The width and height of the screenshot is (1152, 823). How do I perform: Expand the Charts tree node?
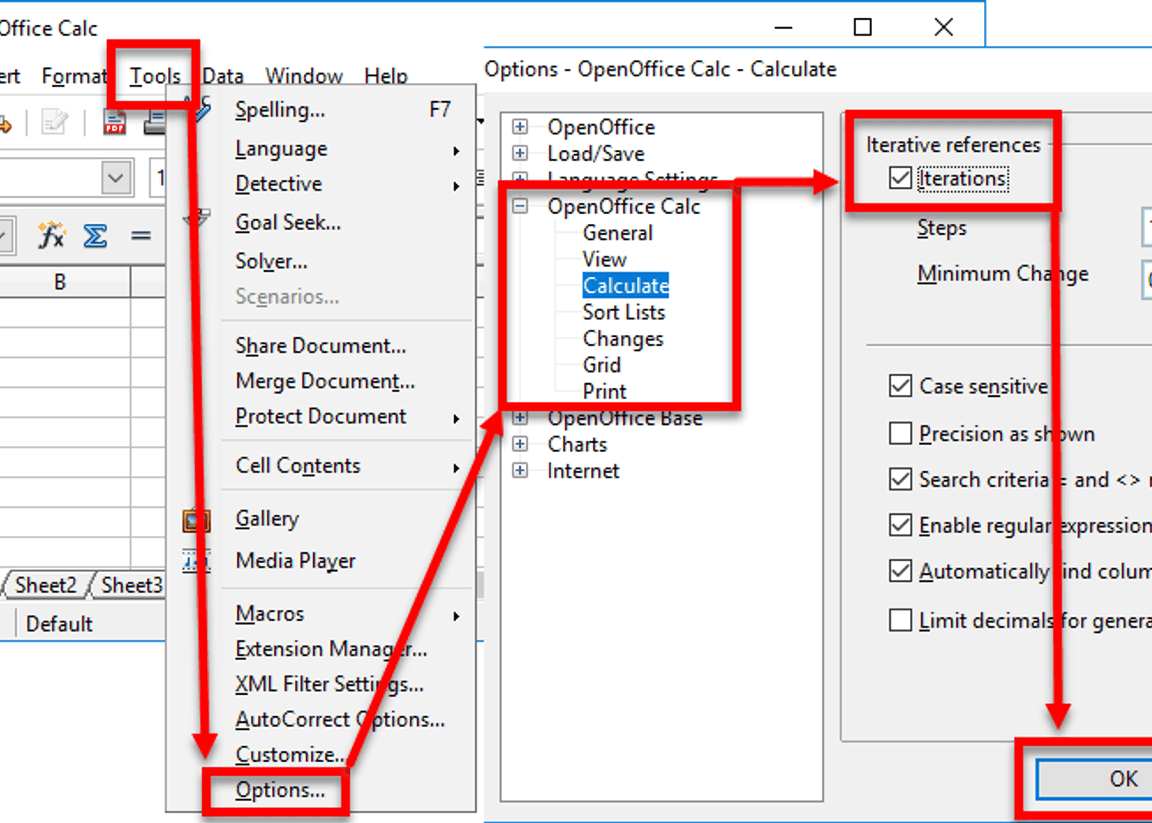pos(520,445)
